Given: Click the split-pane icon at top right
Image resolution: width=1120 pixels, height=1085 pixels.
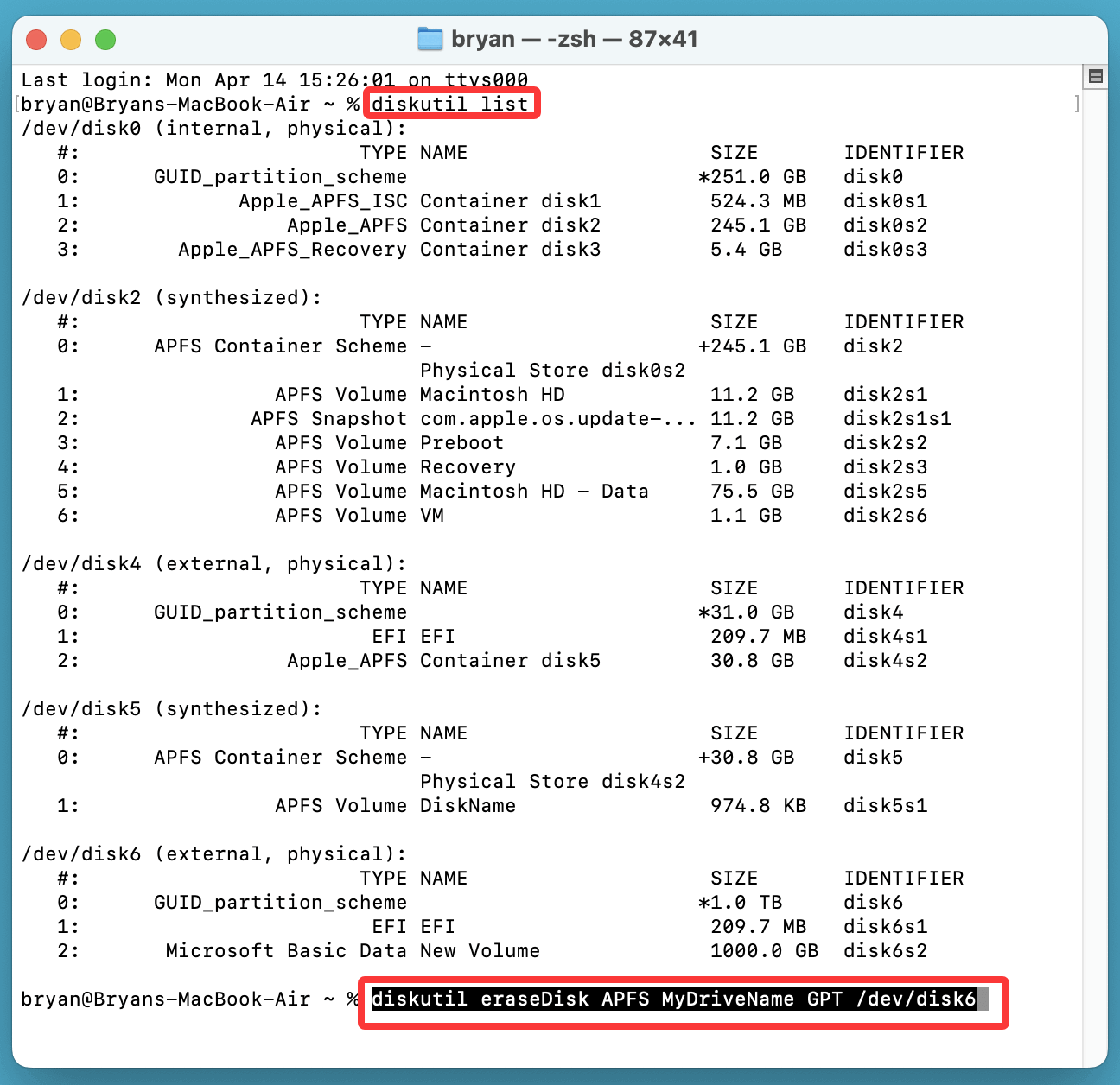Looking at the screenshot, I should pos(1094,76).
